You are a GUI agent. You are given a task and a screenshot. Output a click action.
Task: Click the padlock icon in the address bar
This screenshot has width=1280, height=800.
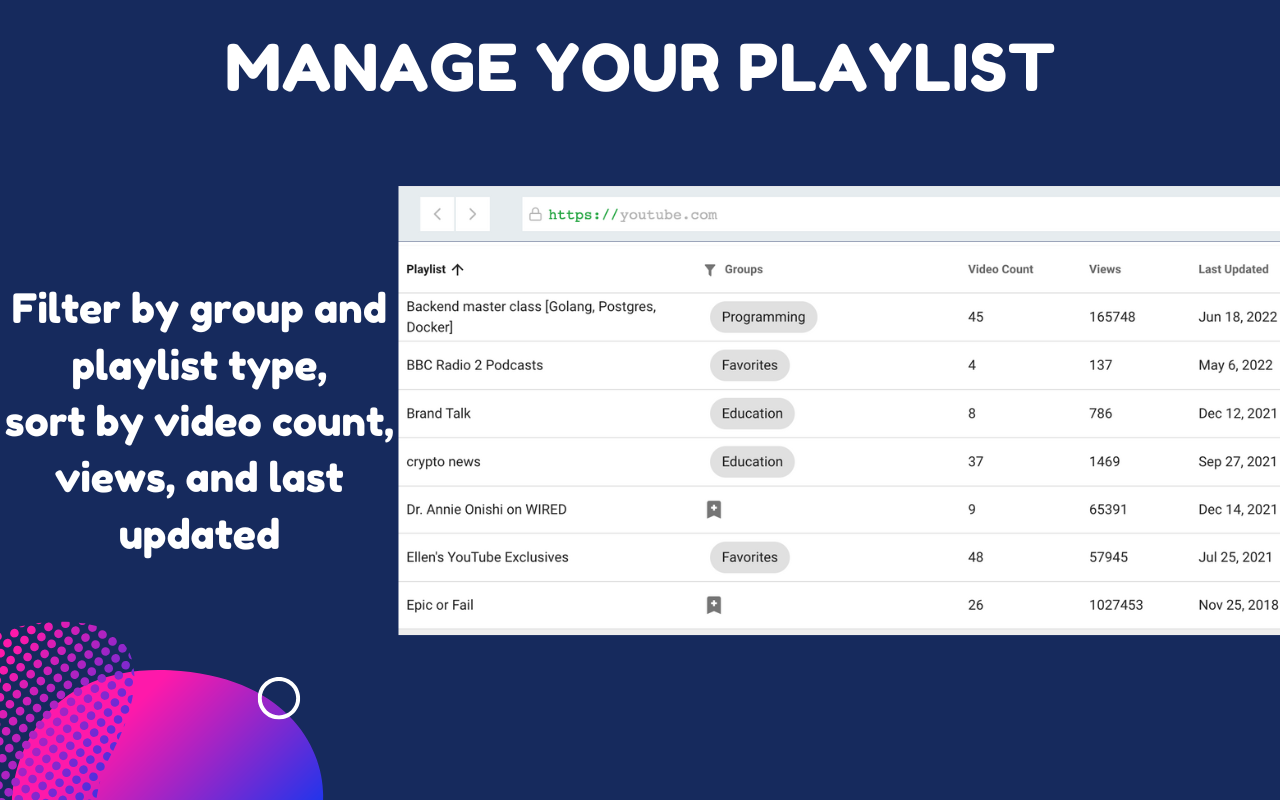535,214
